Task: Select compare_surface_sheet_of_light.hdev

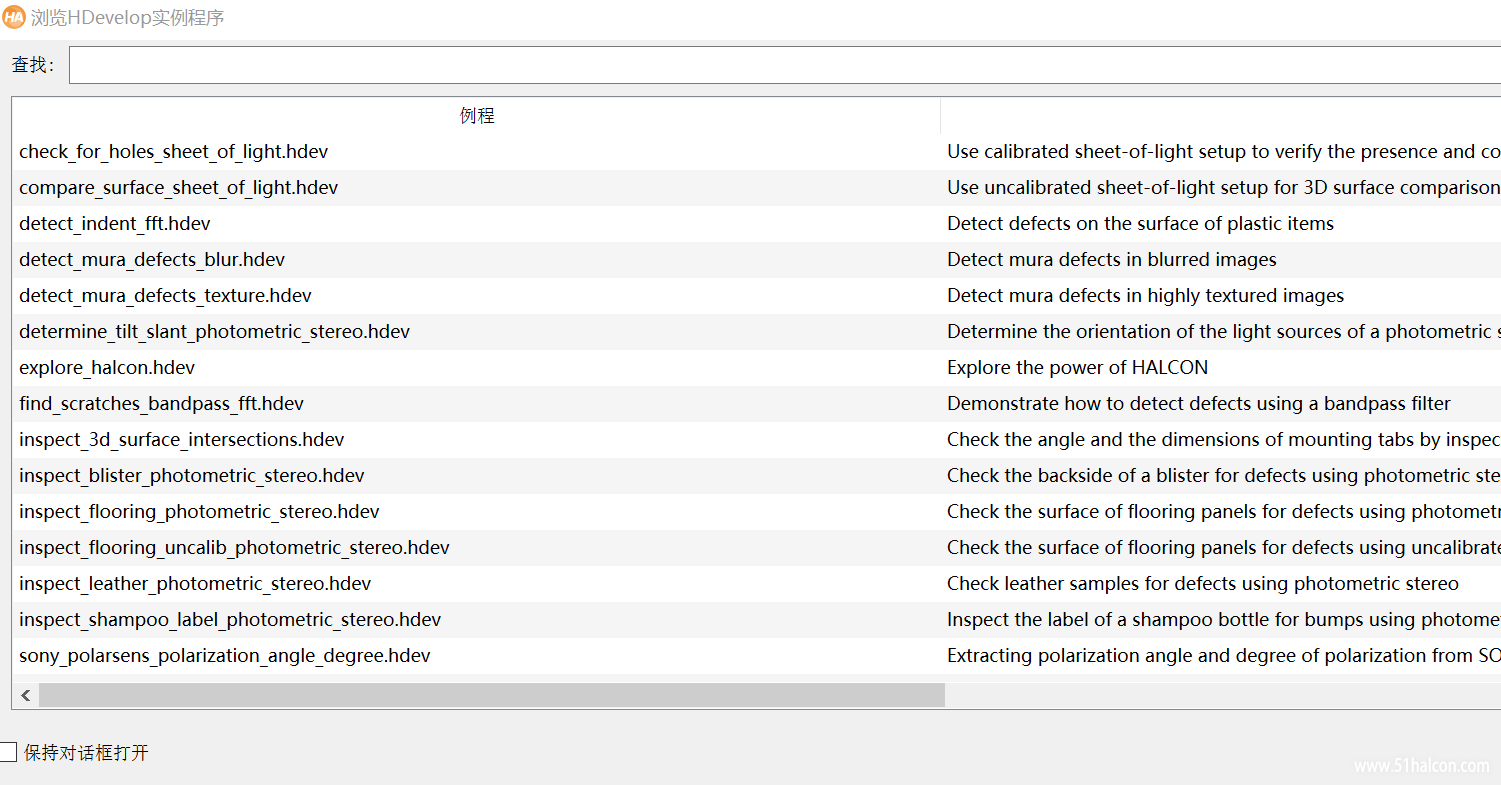Action: pos(179,188)
